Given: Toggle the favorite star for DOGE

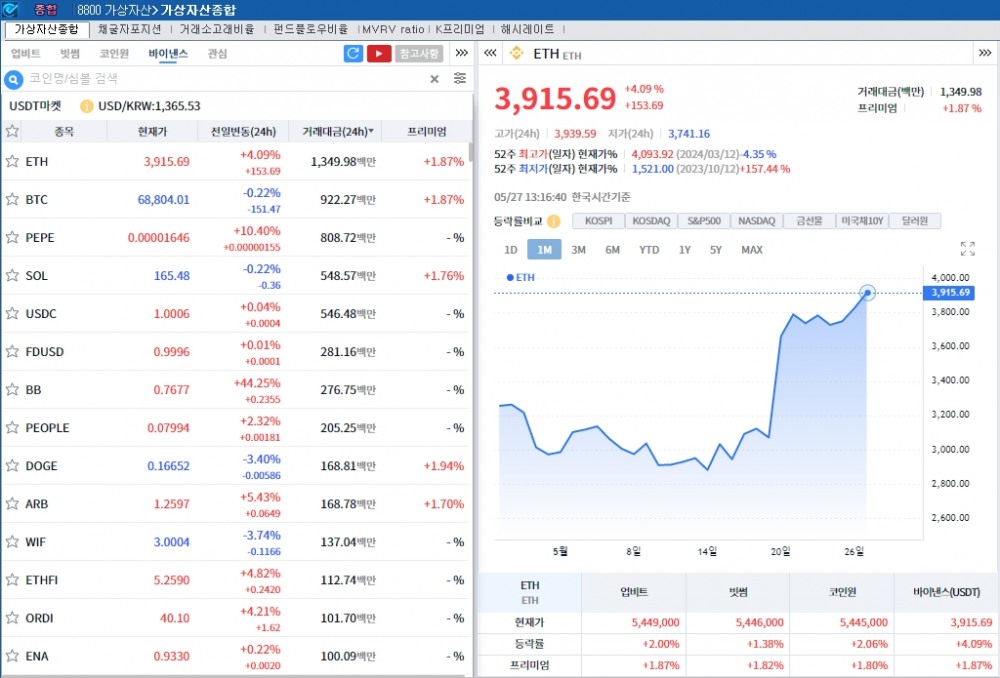Looking at the screenshot, I should 13,466.
